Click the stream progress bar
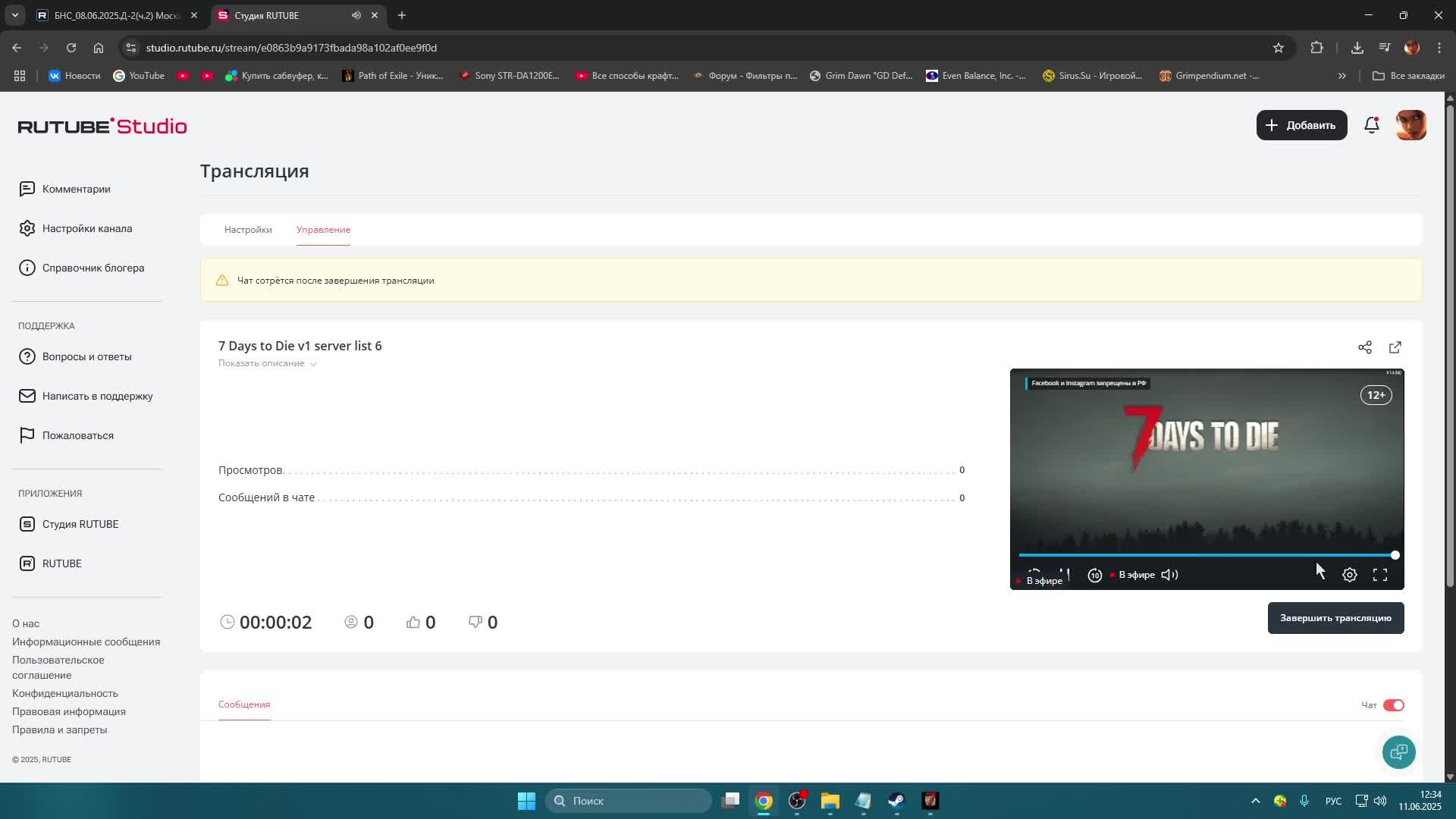 1206,555
